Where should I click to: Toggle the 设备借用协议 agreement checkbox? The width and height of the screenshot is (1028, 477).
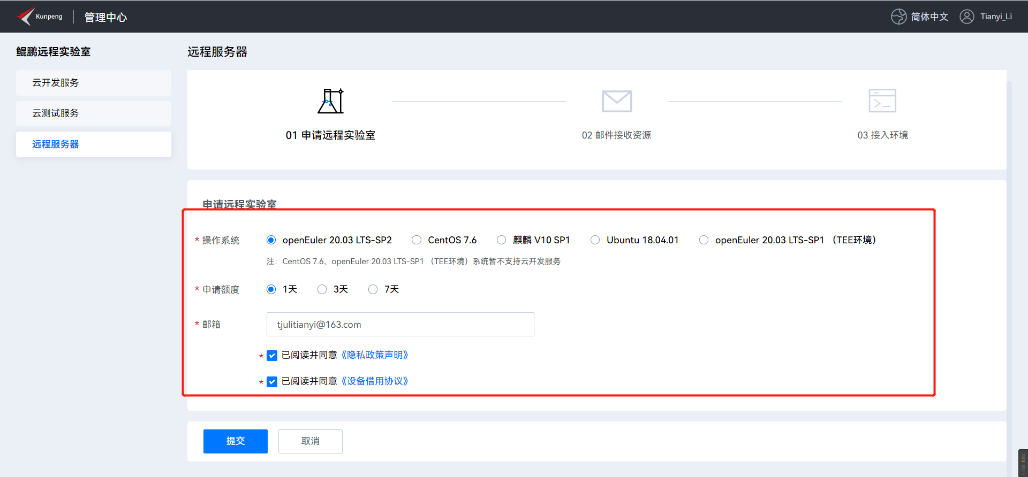[x=272, y=381]
